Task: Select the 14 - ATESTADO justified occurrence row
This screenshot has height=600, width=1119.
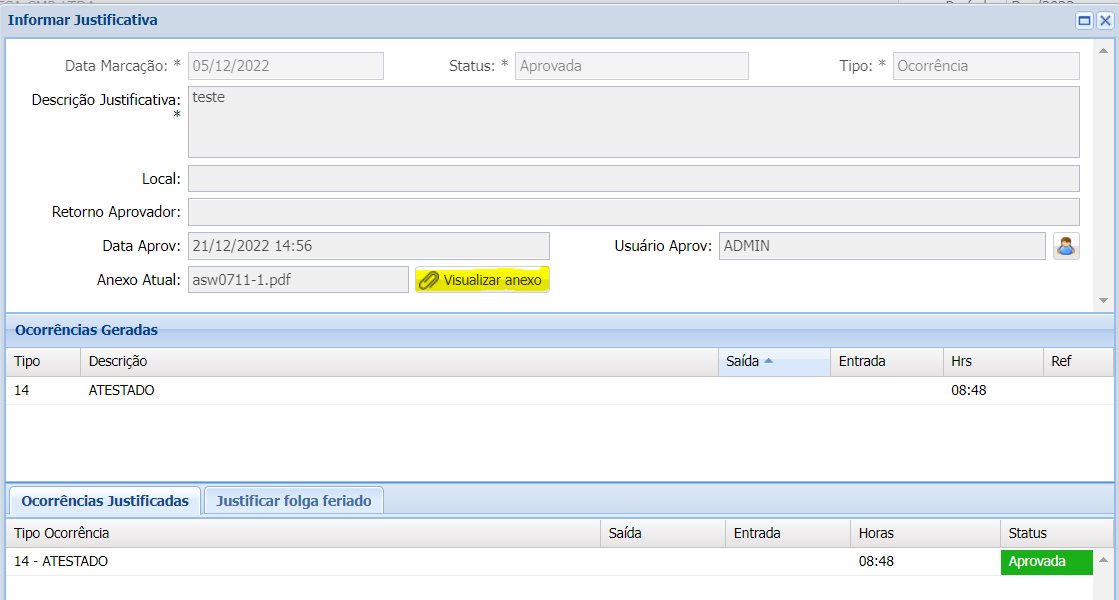Action: 550,561
